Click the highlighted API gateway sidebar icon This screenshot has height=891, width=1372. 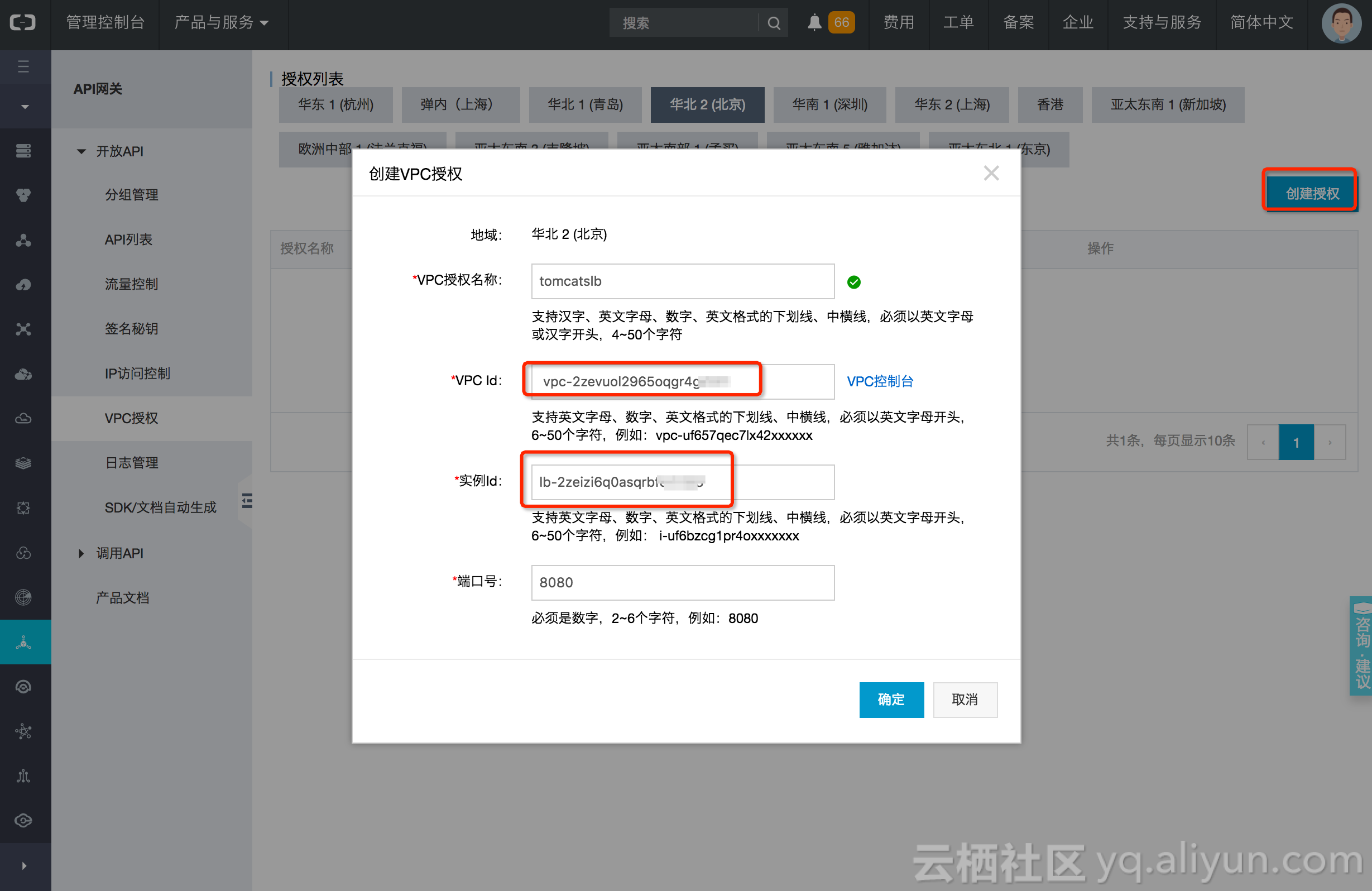pyautogui.click(x=23, y=642)
